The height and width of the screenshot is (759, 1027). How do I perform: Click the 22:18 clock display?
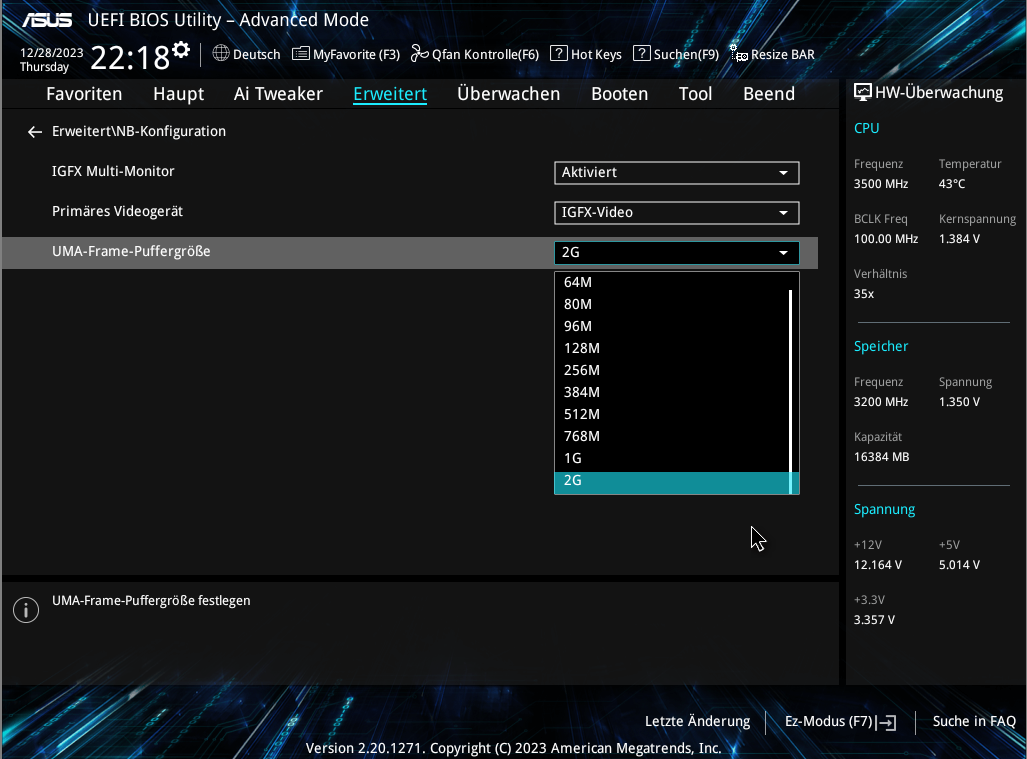[x=130, y=58]
